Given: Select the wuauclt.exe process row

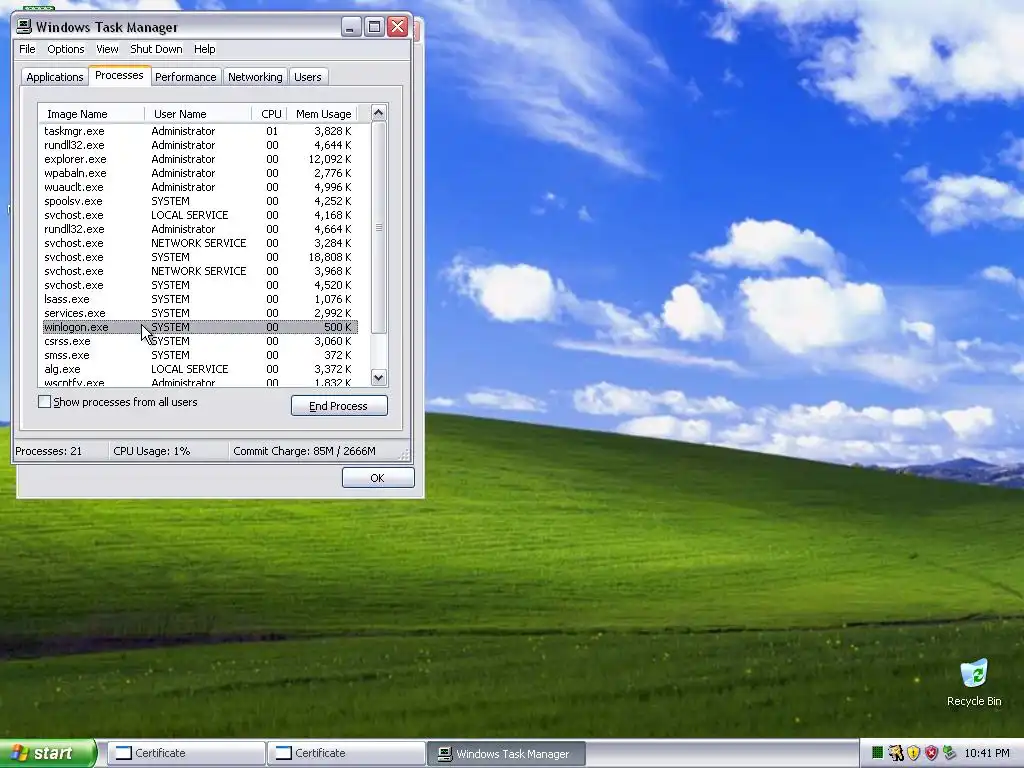Looking at the screenshot, I should (x=199, y=187).
